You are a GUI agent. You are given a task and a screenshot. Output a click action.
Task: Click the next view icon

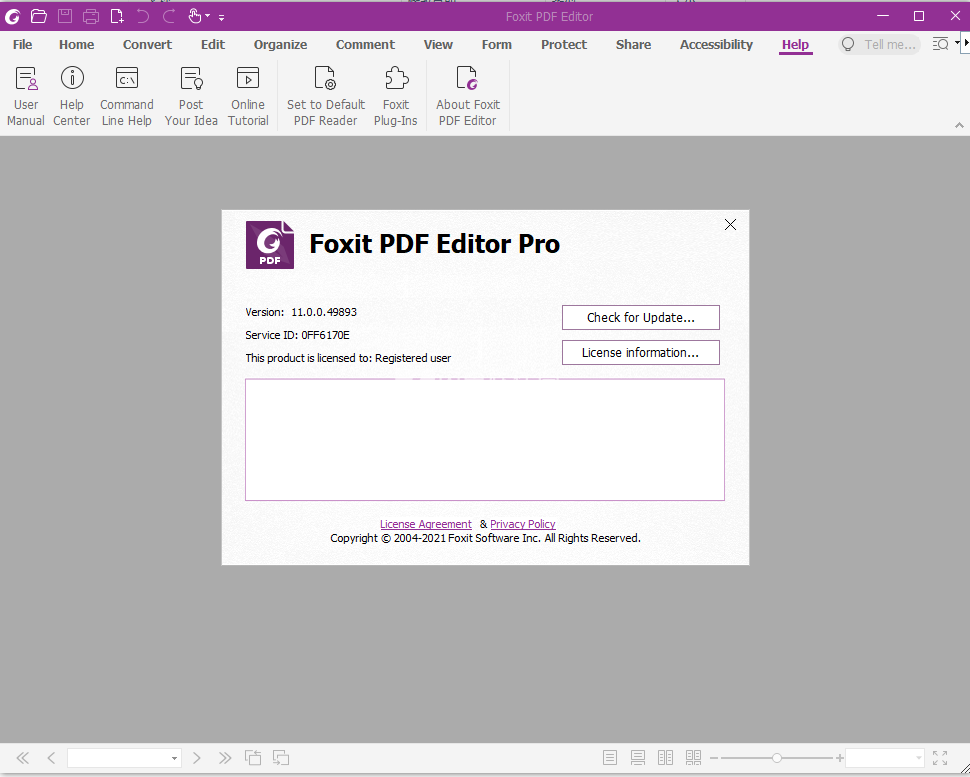(281, 758)
